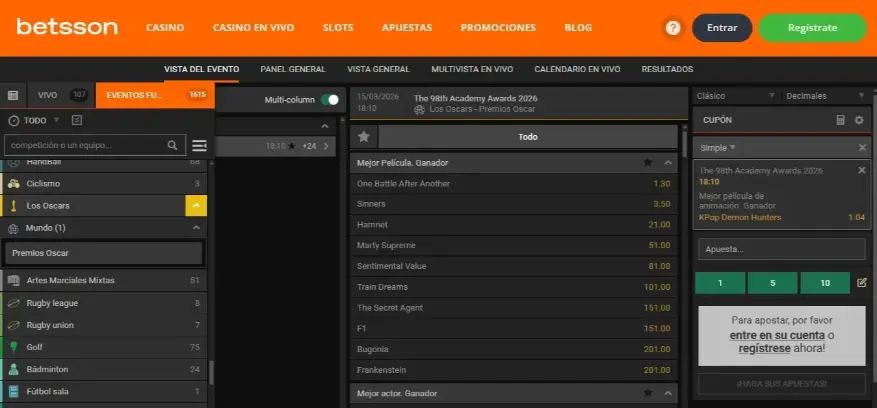Open the Decimales odds format dropdown

(x=826, y=96)
